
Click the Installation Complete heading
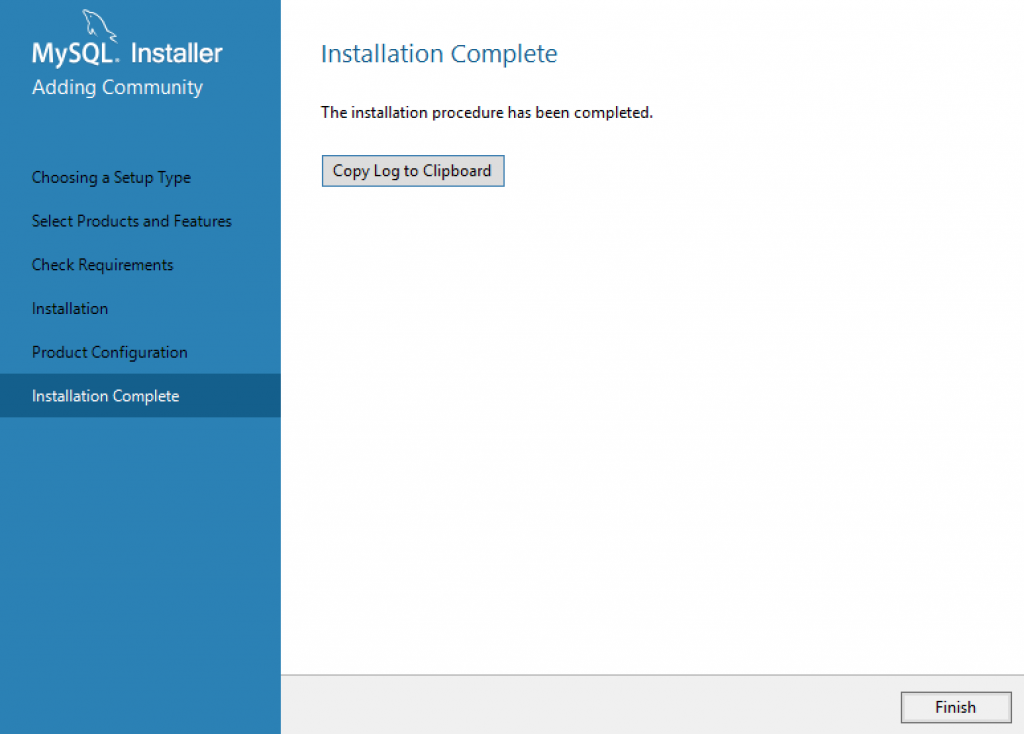coord(438,53)
